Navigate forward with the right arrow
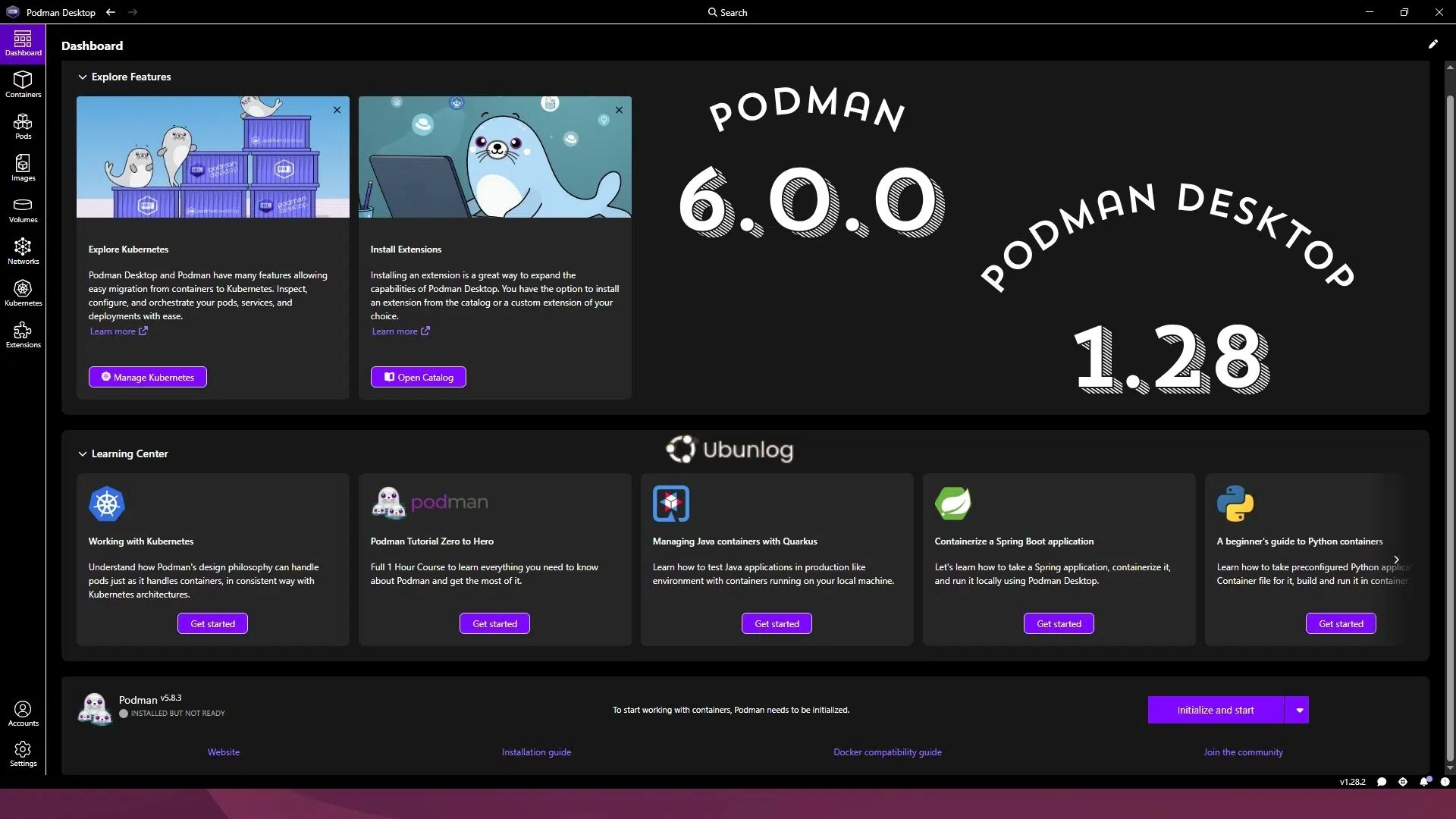This screenshot has width=1456, height=819. [x=133, y=12]
